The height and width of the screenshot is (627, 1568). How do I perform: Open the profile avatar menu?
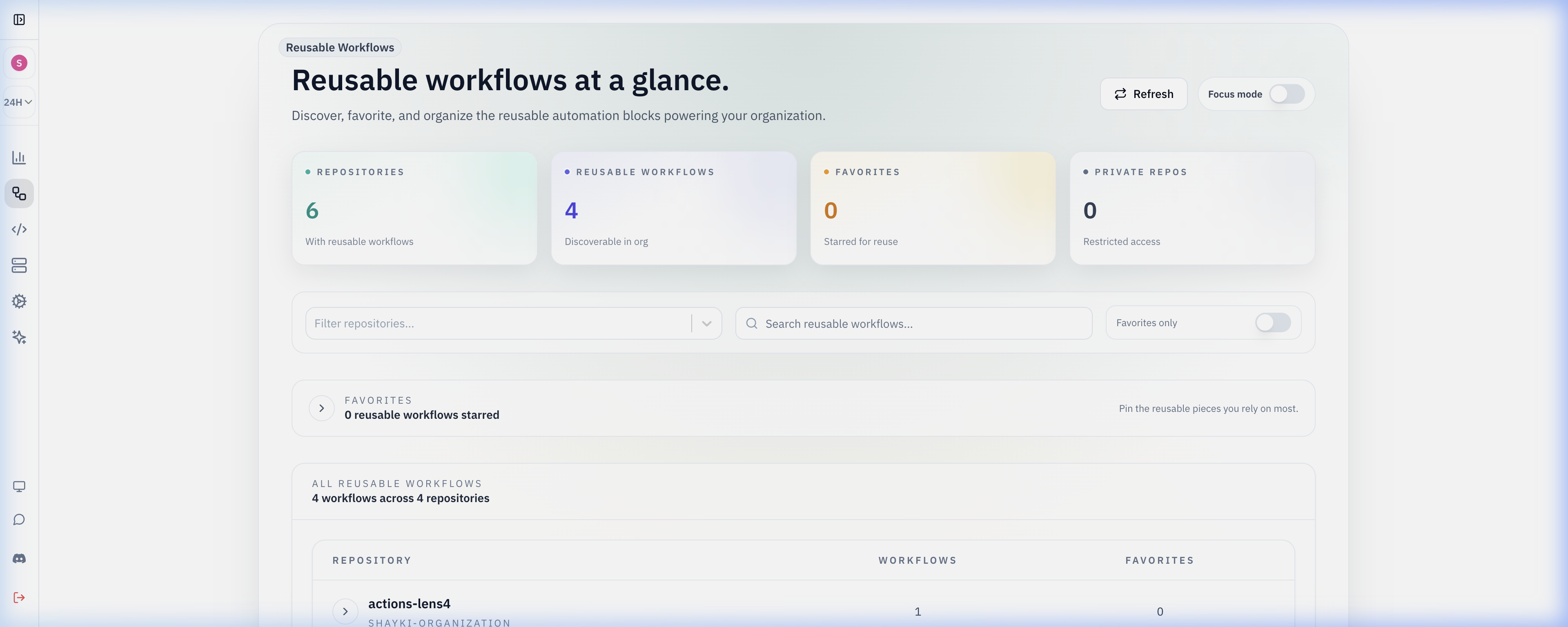click(20, 62)
